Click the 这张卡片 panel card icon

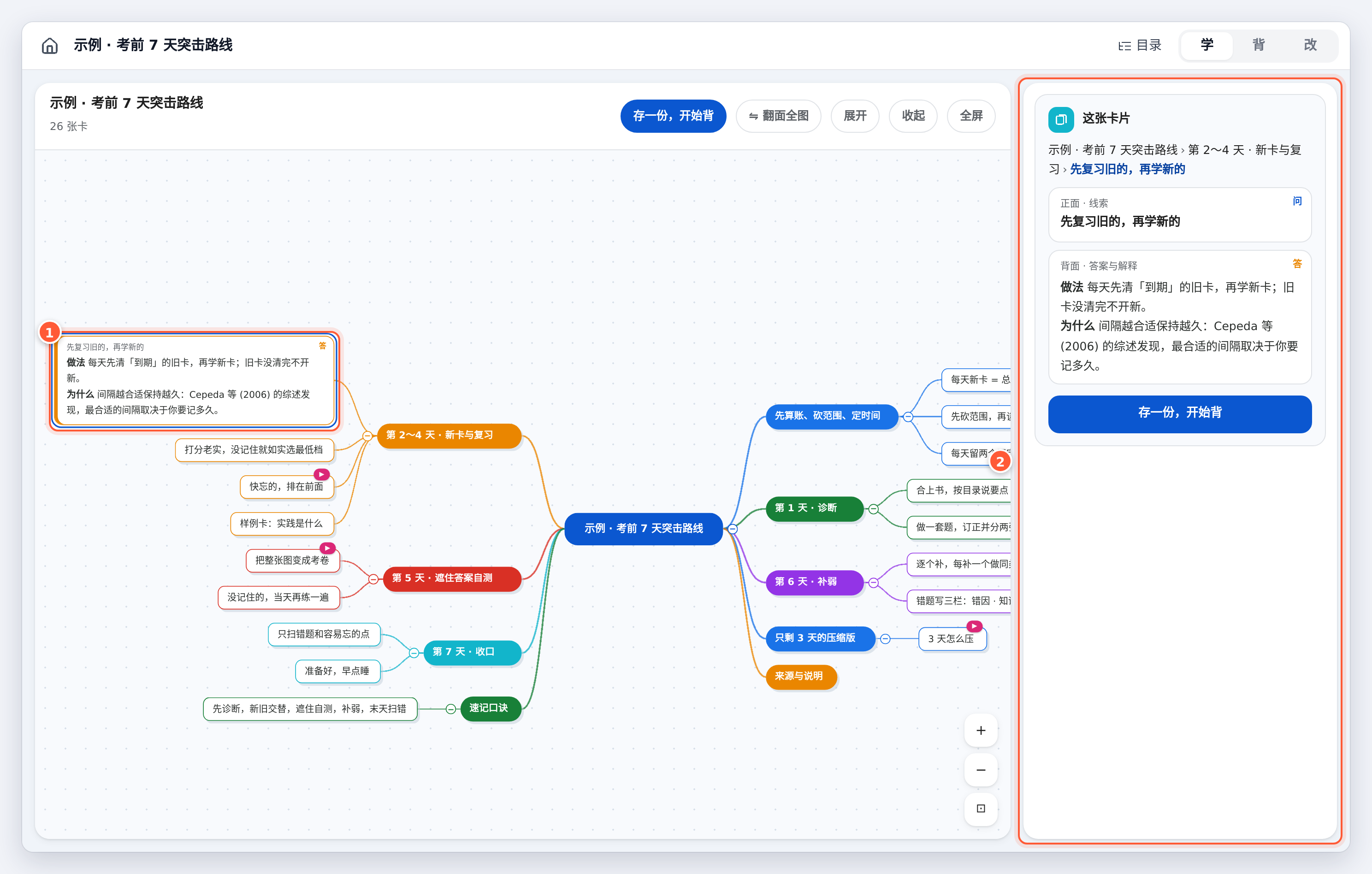[x=1060, y=119]
